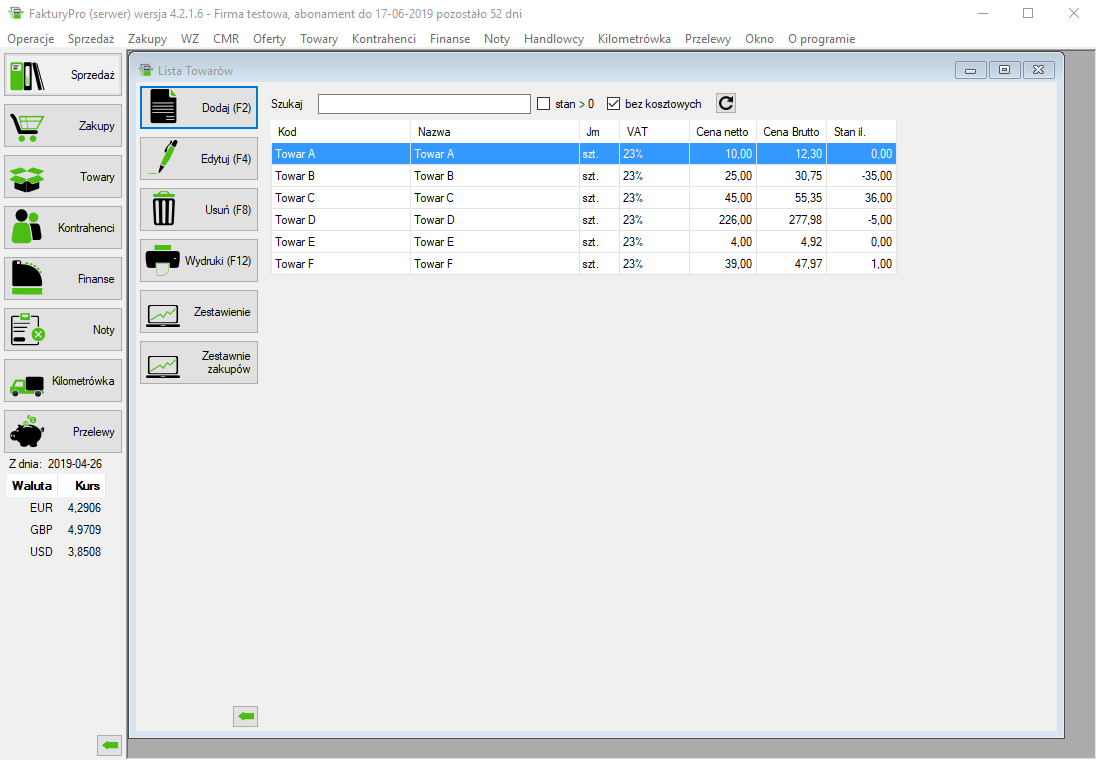Image resolution: width=1096 pixels, height=760 pixels.
Task: Uncheck the bez kosztowych checkbox
Action: 614,104
